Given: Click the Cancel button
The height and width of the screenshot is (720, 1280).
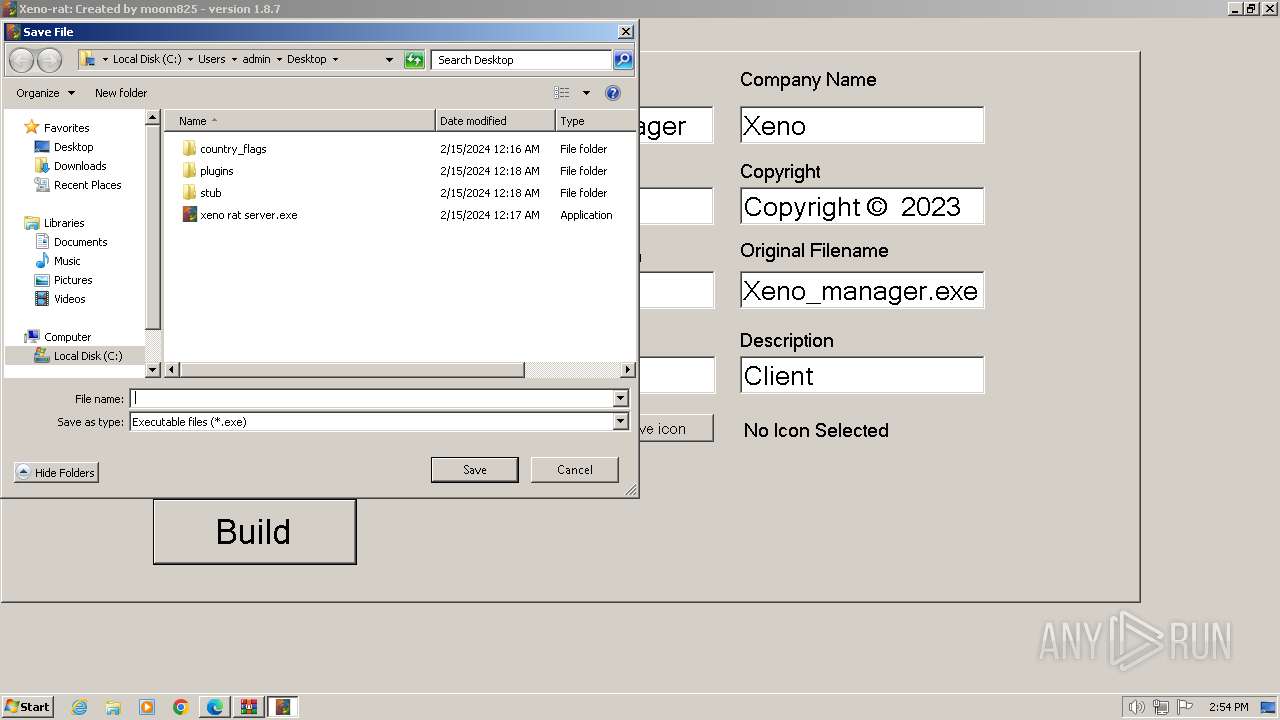Looking at the screenshot, I should click(x=575, y=470).
